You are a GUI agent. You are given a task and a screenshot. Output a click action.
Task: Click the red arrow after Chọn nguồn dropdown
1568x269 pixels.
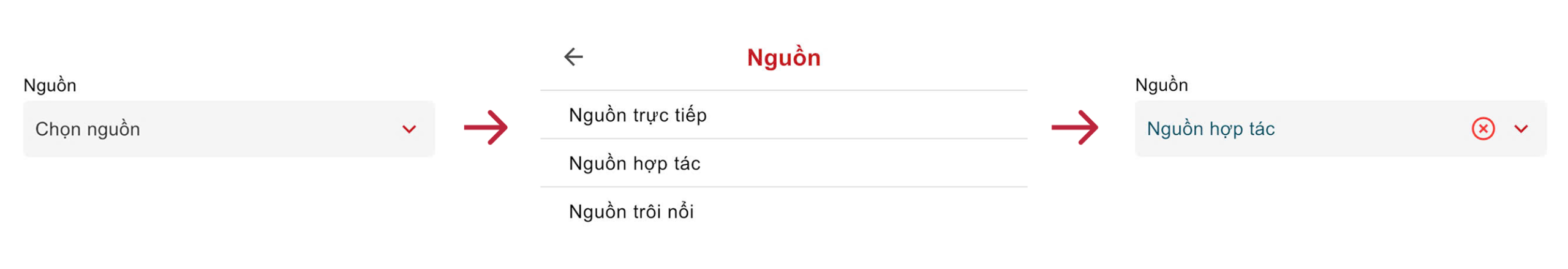pos(485,127)
